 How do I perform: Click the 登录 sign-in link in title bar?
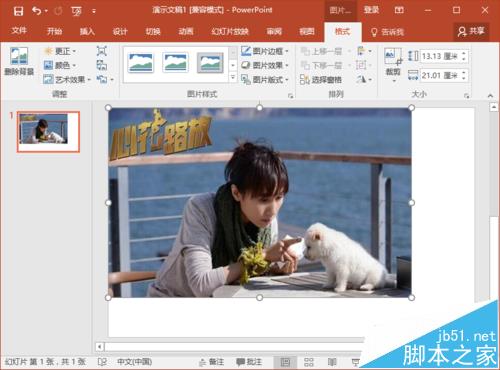(371, 10)
